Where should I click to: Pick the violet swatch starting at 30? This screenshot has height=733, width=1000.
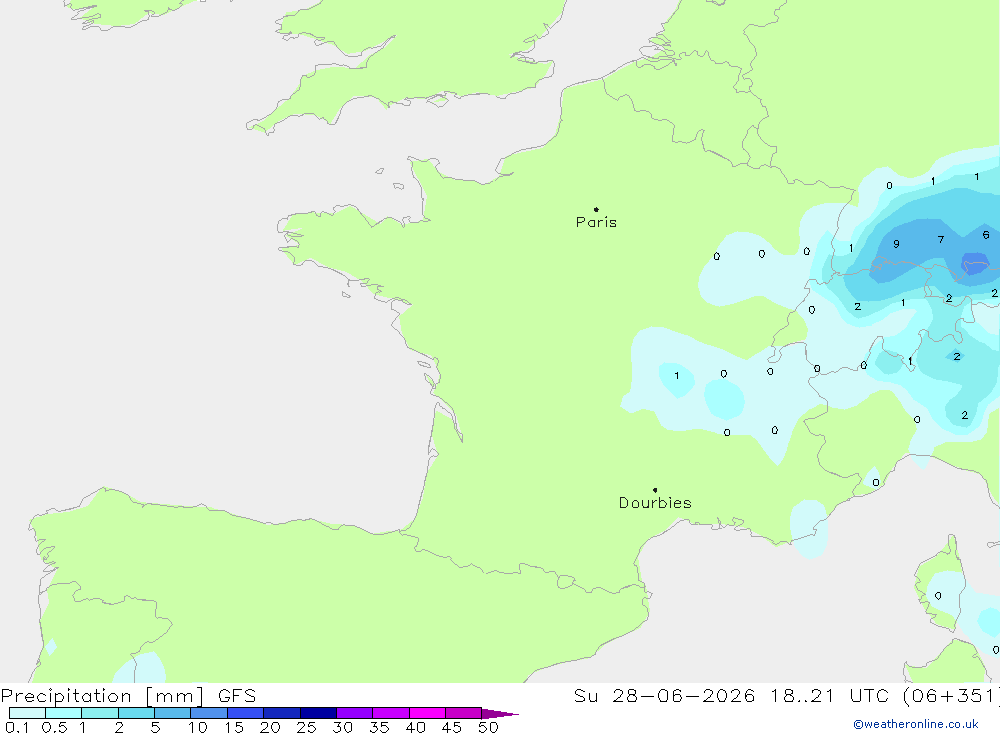pos(355,713)
